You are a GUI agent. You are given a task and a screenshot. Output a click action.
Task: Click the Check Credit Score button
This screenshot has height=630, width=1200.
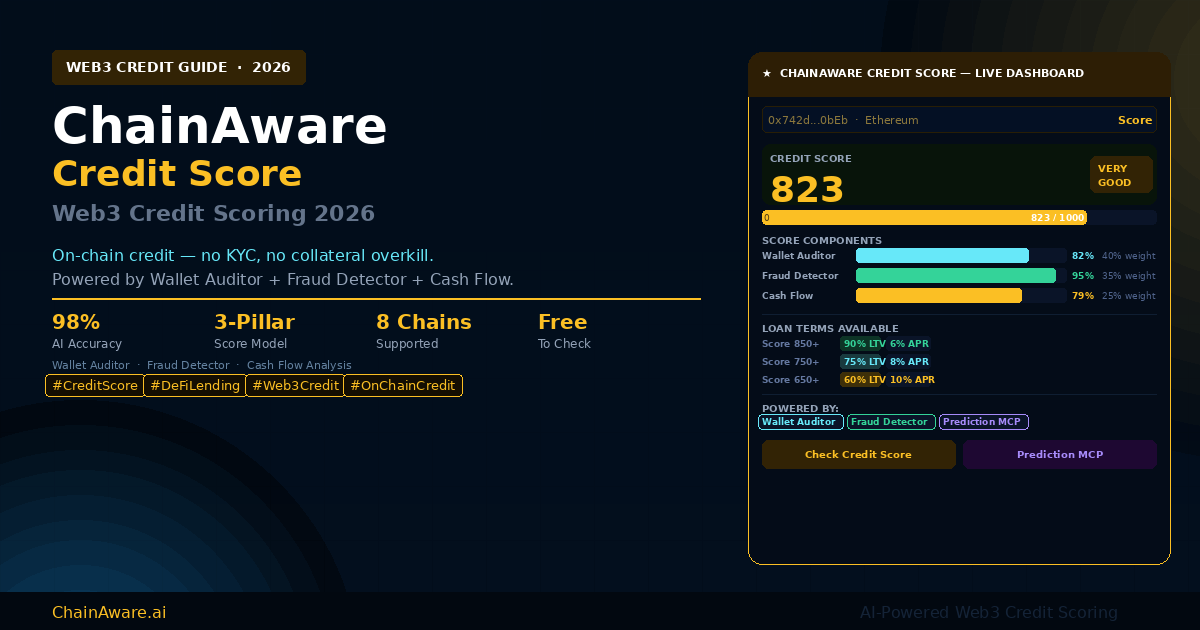[858, 455]
